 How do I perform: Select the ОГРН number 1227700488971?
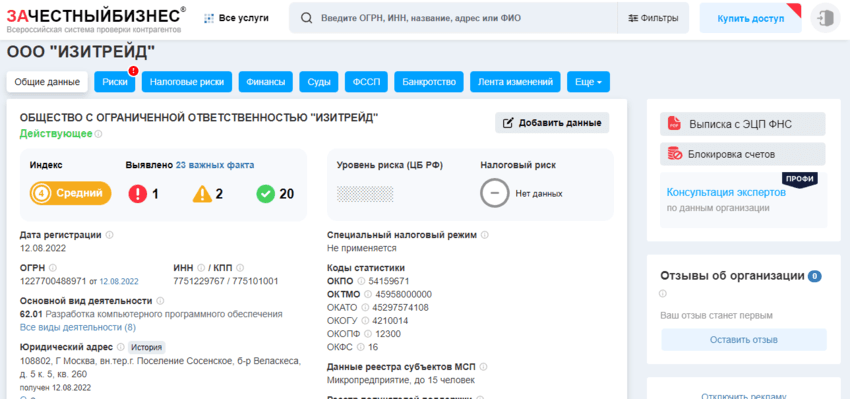coord(53,281)
